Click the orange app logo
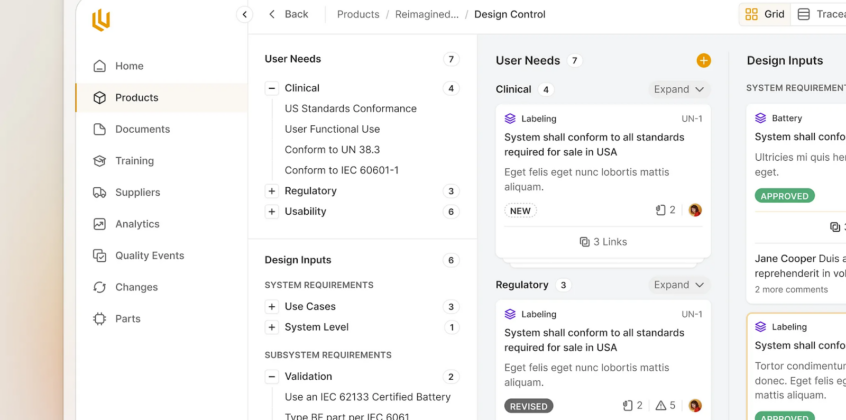 101,20
